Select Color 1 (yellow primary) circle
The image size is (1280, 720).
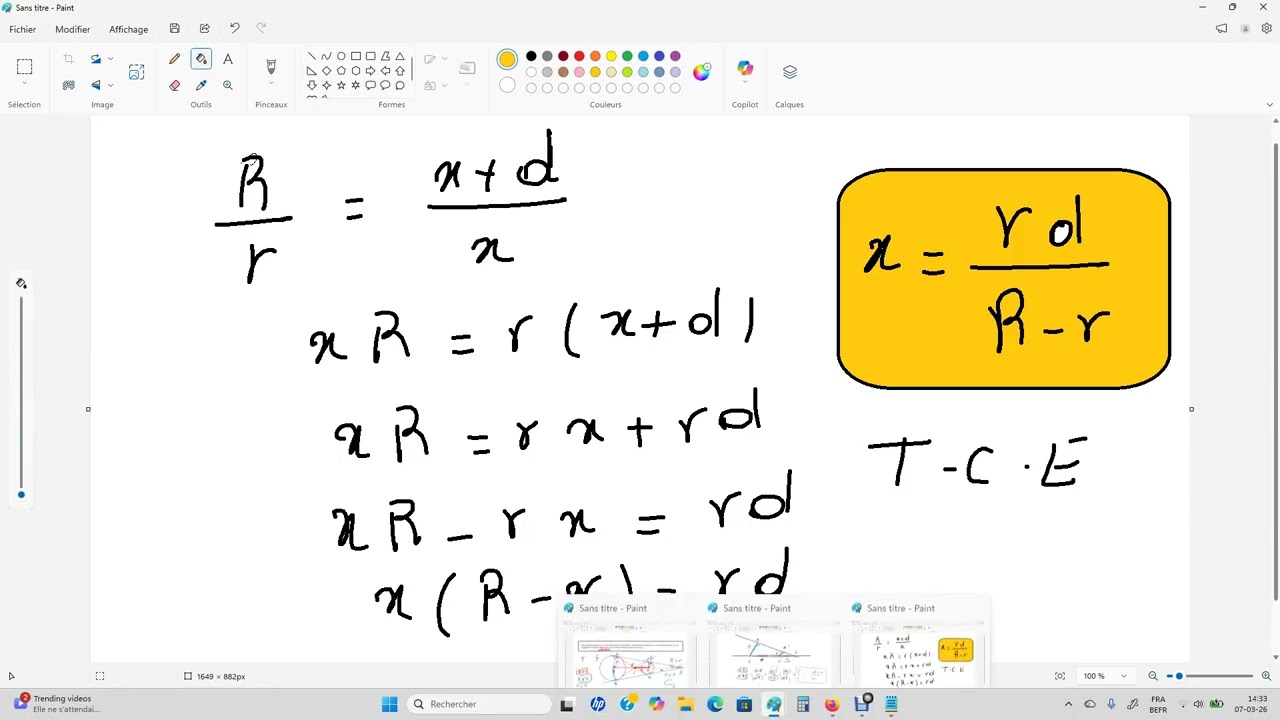[x=507, y=60]
